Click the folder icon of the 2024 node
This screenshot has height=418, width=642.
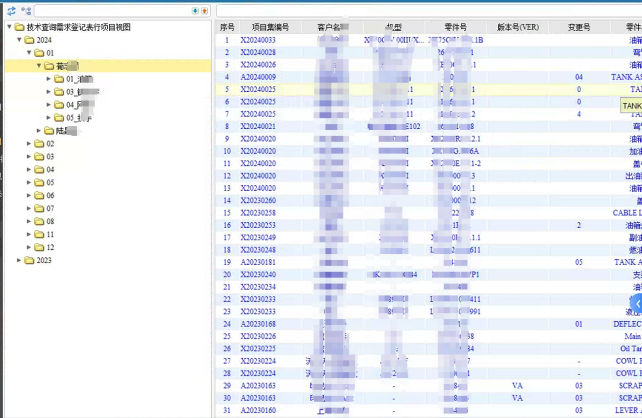pyautogui.click(x=30, y=40)
